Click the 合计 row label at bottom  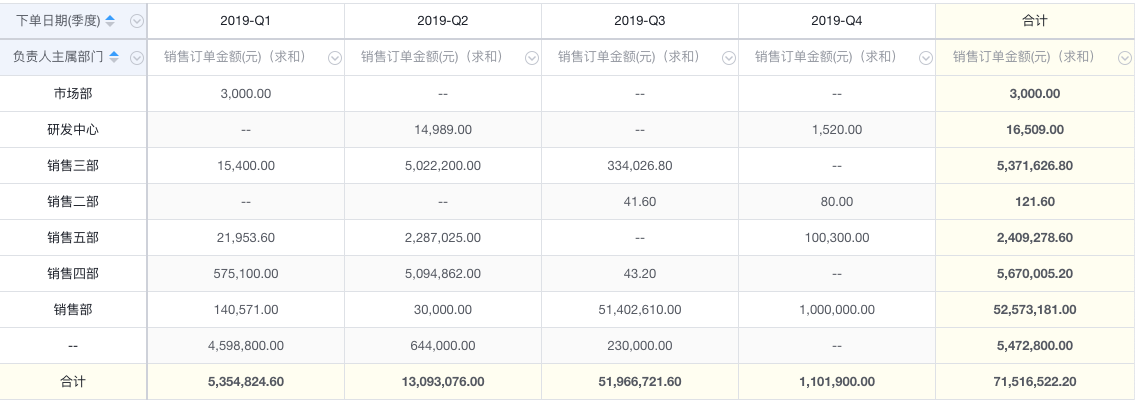point(73,382)
